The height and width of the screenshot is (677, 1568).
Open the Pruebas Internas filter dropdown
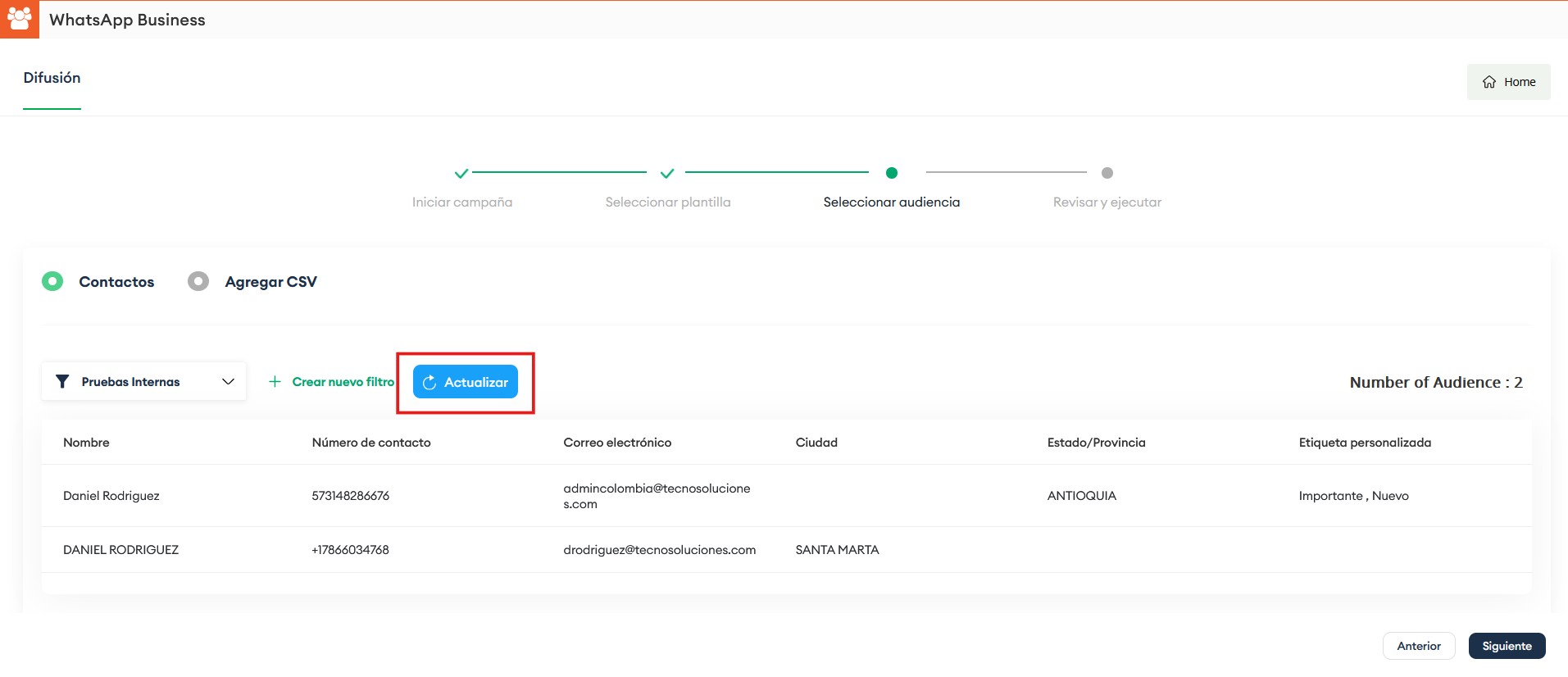point(131,381)
